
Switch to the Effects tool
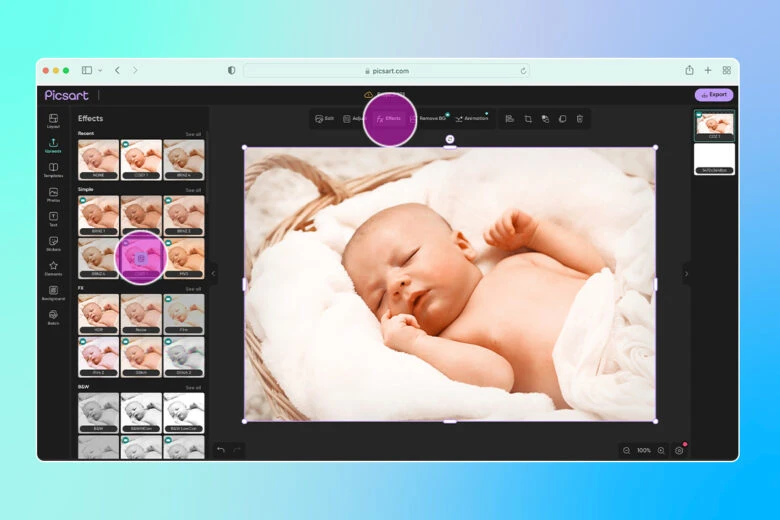pyautogui.click(x=389, y=119)
